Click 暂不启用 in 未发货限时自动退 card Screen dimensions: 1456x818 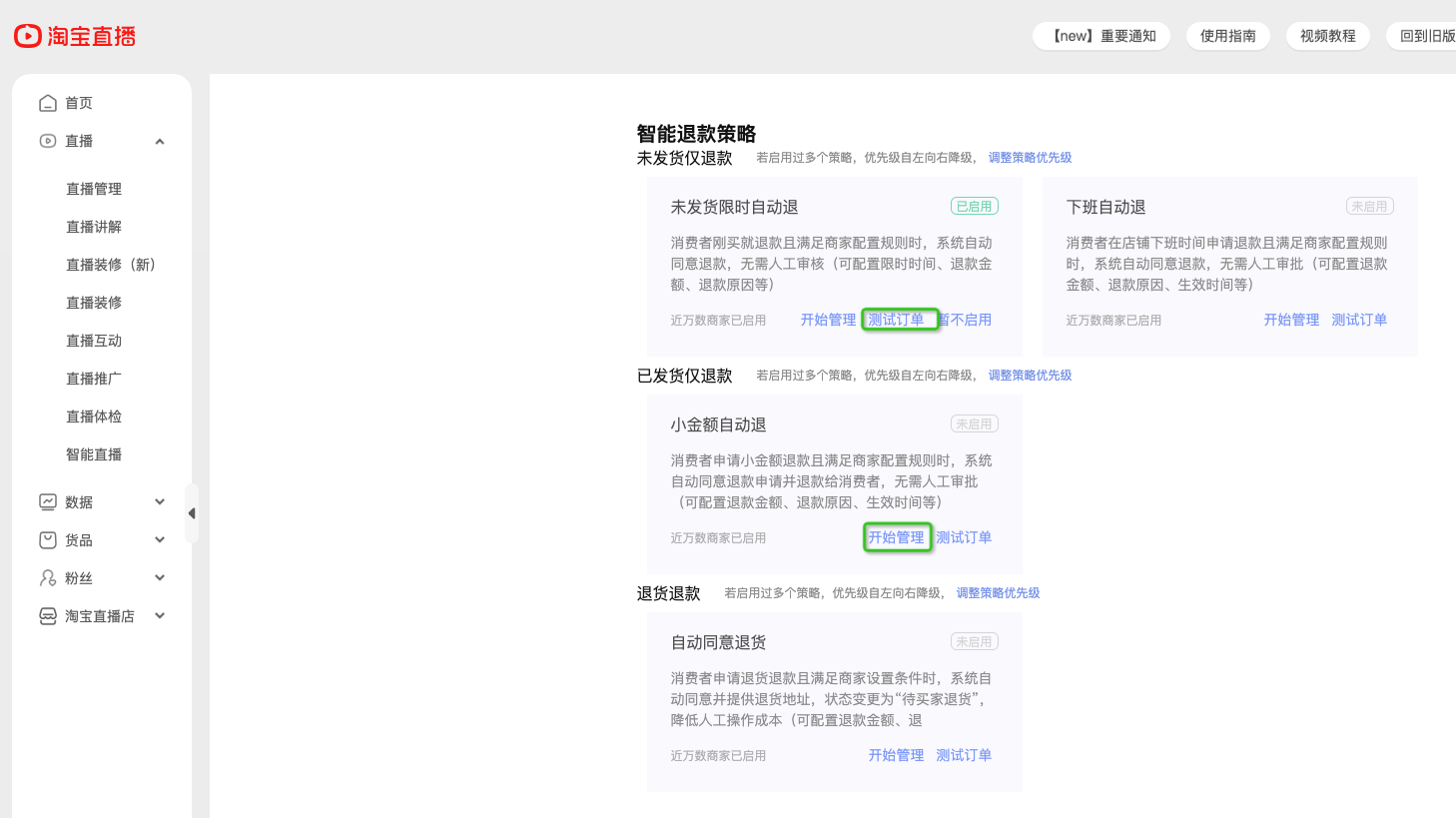tap(966, 320)
